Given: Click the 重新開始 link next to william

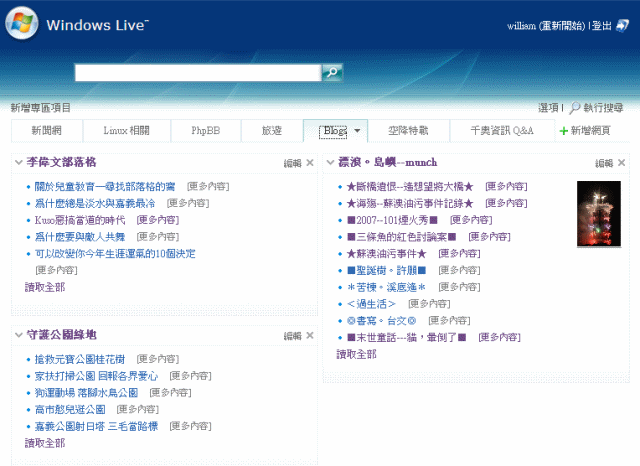Looking at the screenshot, I should [x=562, y=26].
